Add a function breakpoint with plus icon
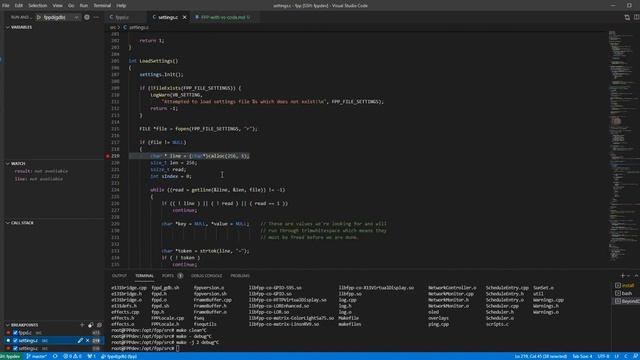Screen dimensions: 640x360 [x=82, y=325]
